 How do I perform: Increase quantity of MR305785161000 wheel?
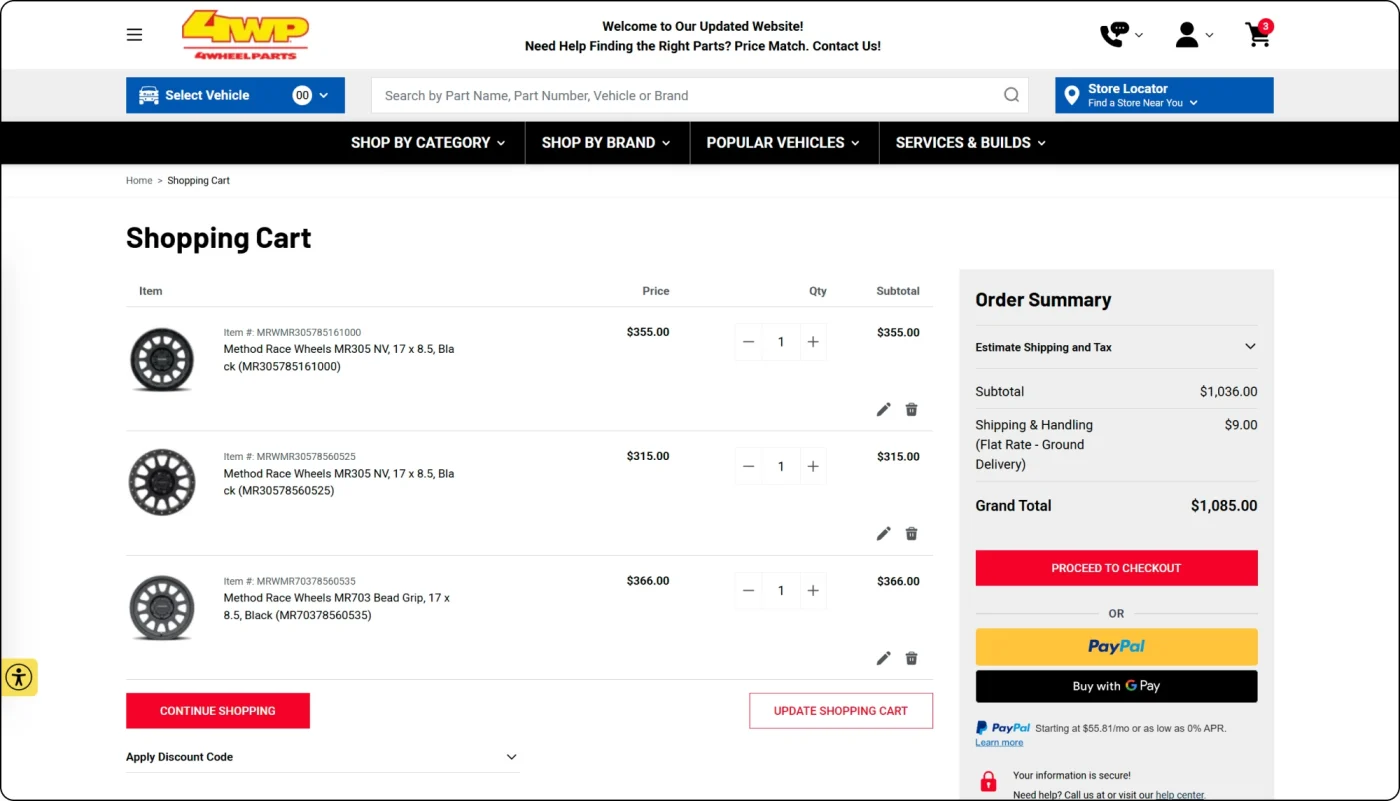(x=813, y=342)
